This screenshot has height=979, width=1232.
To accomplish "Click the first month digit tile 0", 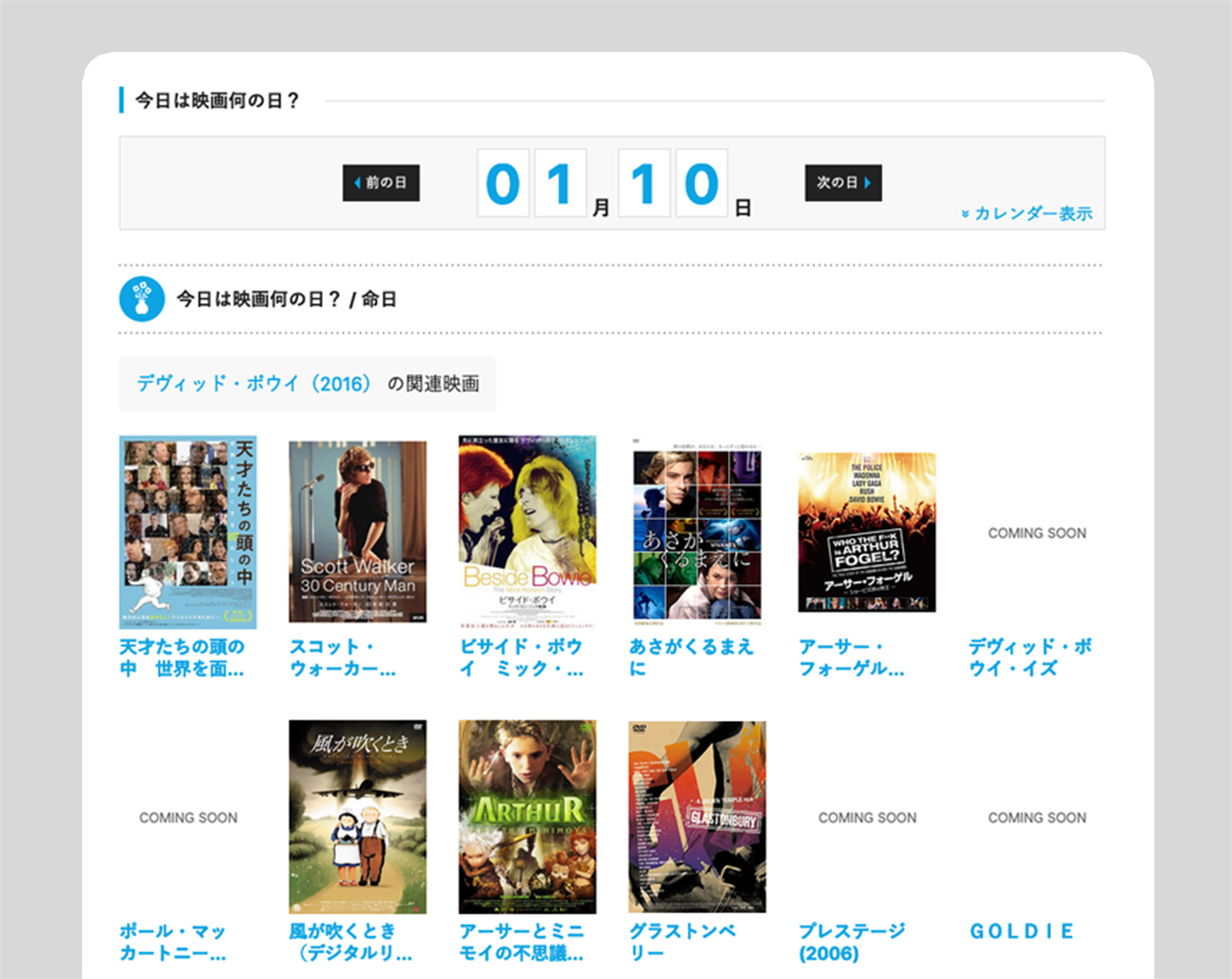I will pos(503,183).
